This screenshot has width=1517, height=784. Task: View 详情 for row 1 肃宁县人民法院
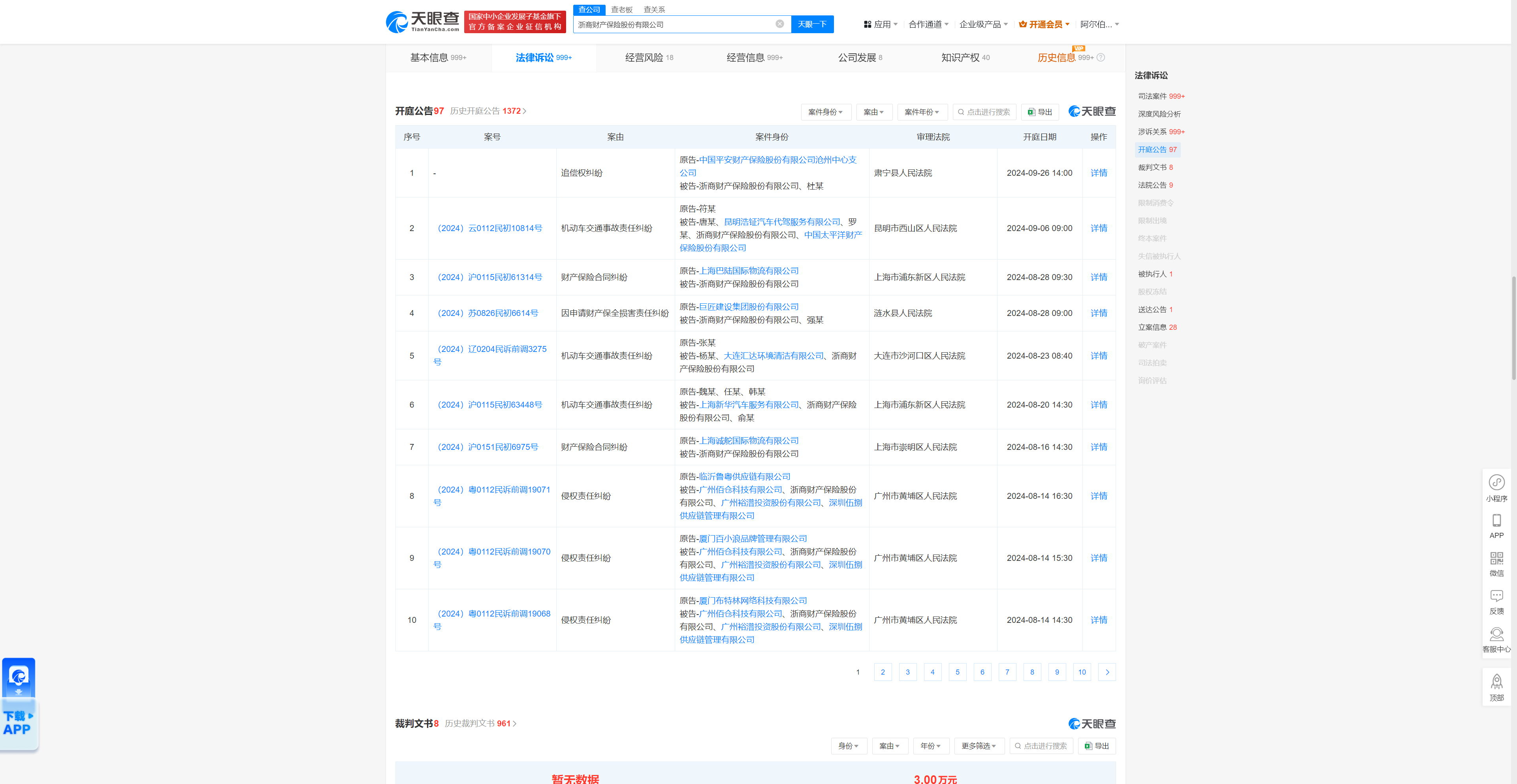[1098, 173]
